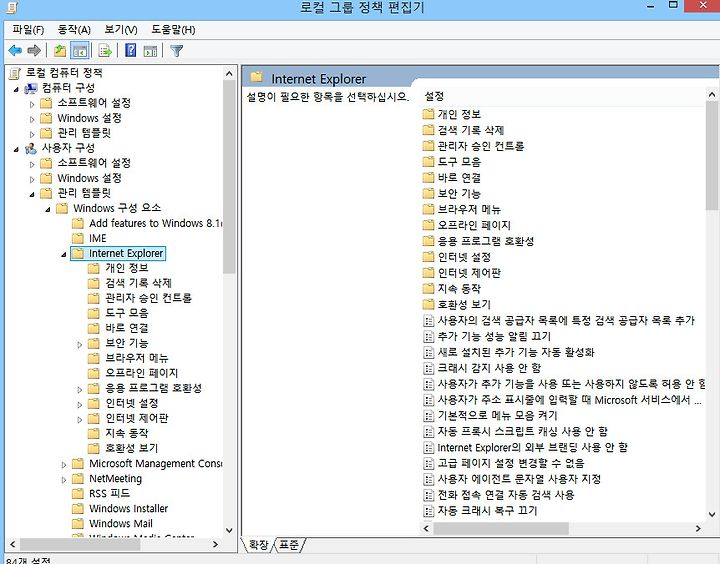Click the settings list scroll right arrow
Image resolution: width=720 pixels, height=564 pixels.
click(698, 529)
